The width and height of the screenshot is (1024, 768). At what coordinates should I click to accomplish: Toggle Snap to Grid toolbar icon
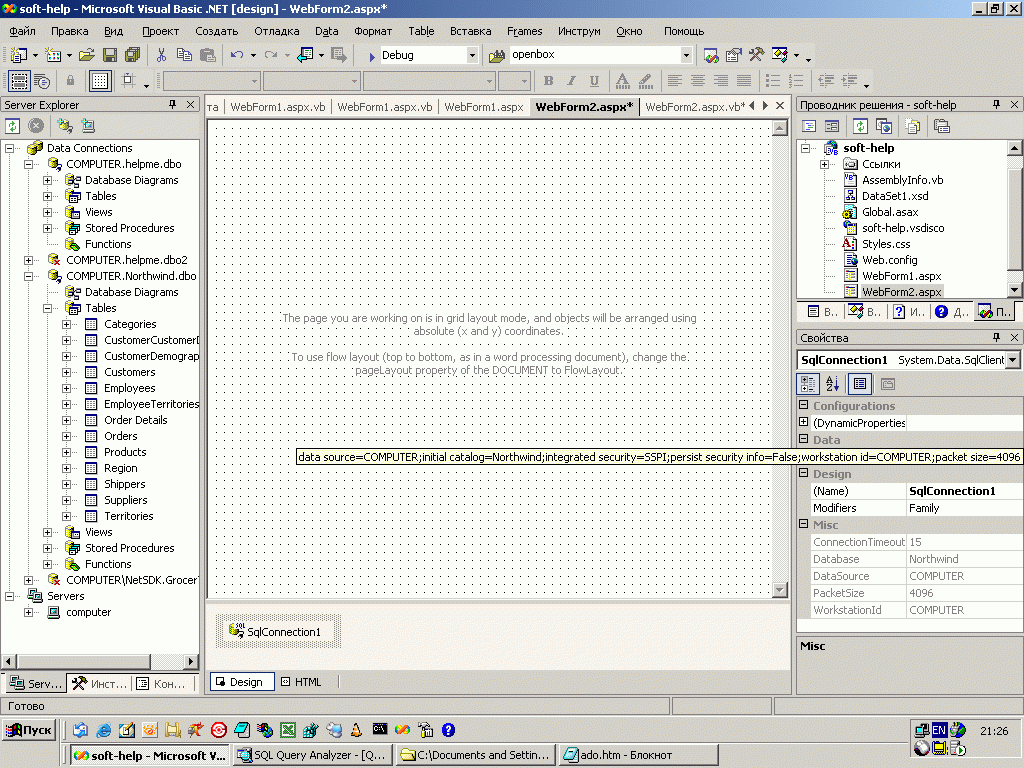pyautogui.click(x=129, y=81)
